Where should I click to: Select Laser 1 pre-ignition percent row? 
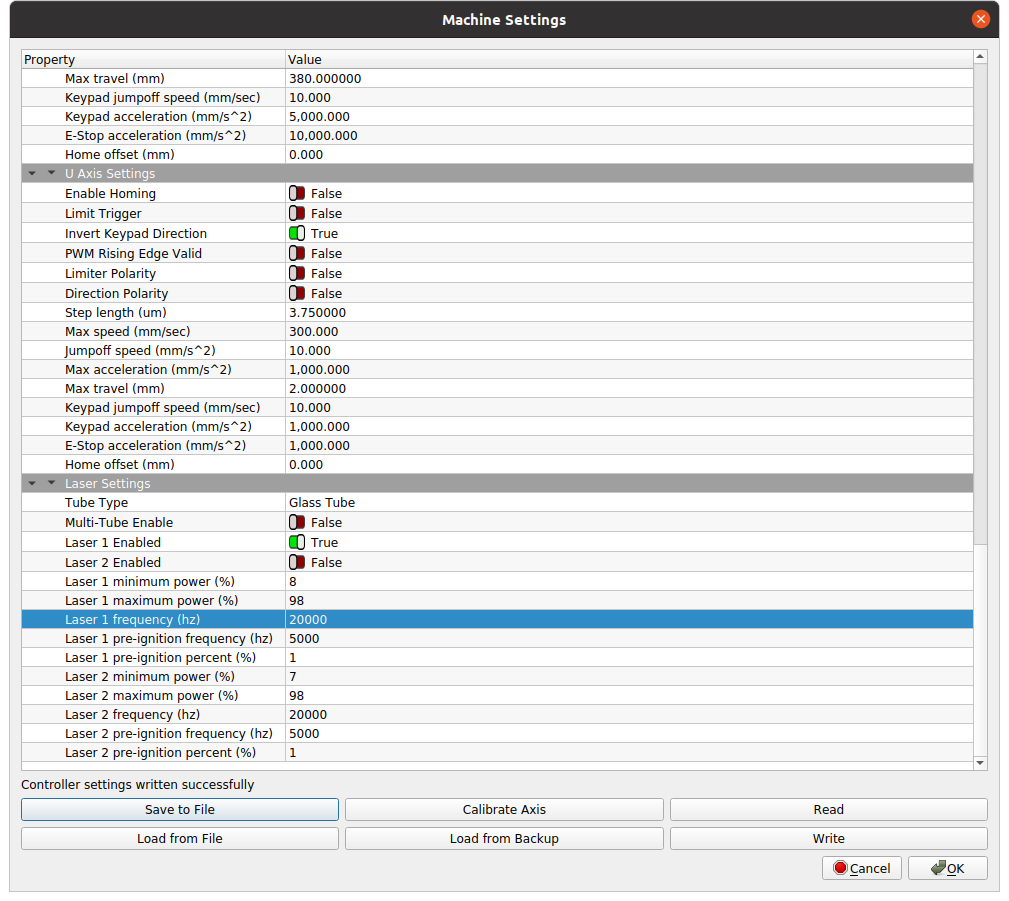[497, 658]
